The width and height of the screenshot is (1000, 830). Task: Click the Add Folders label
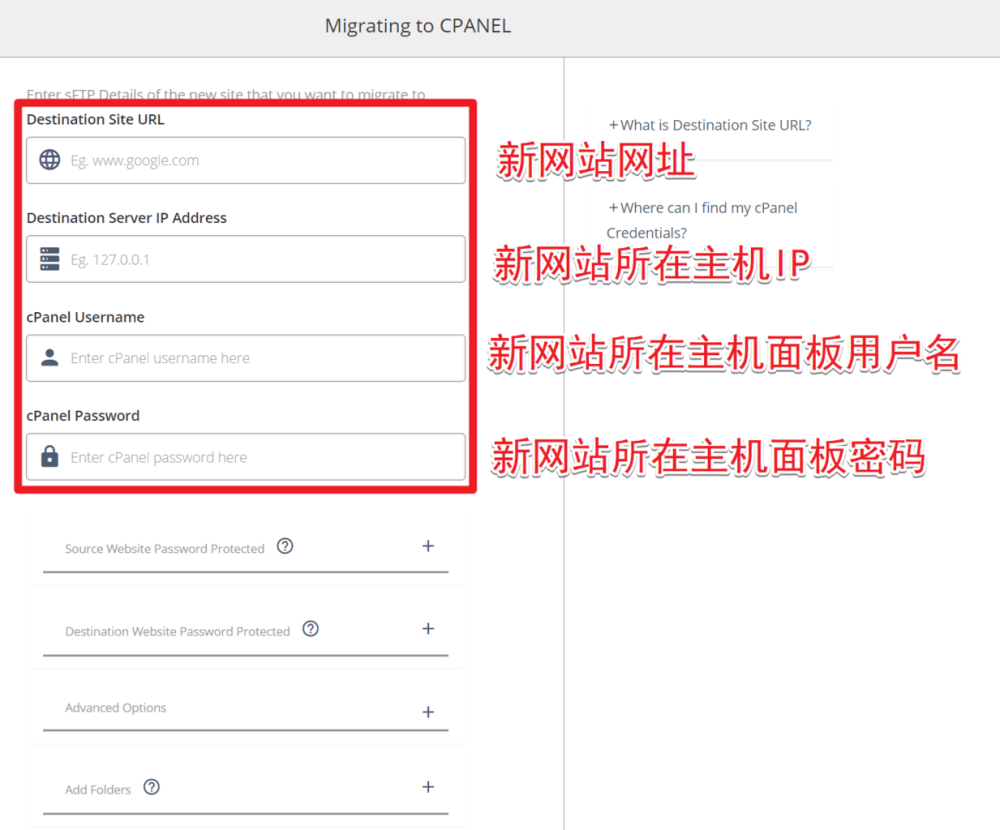coord(98,790)
